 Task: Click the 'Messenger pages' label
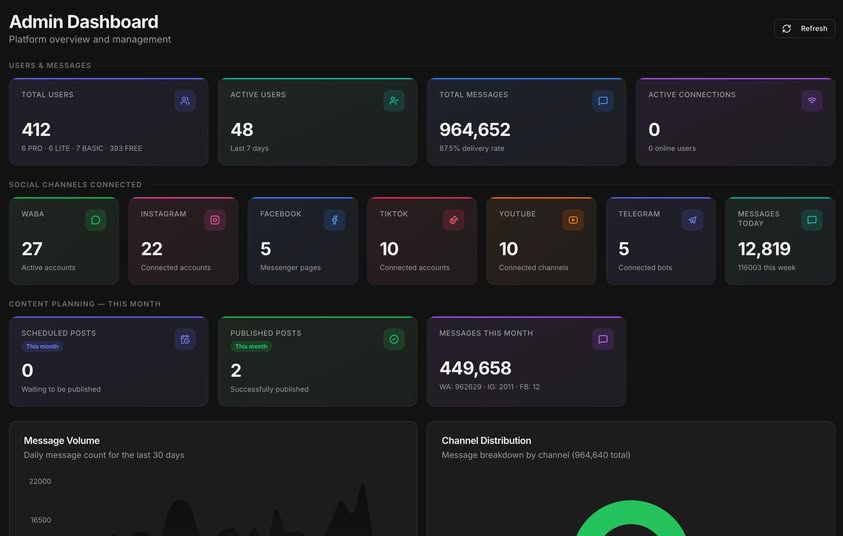click(x=290, y=268)
